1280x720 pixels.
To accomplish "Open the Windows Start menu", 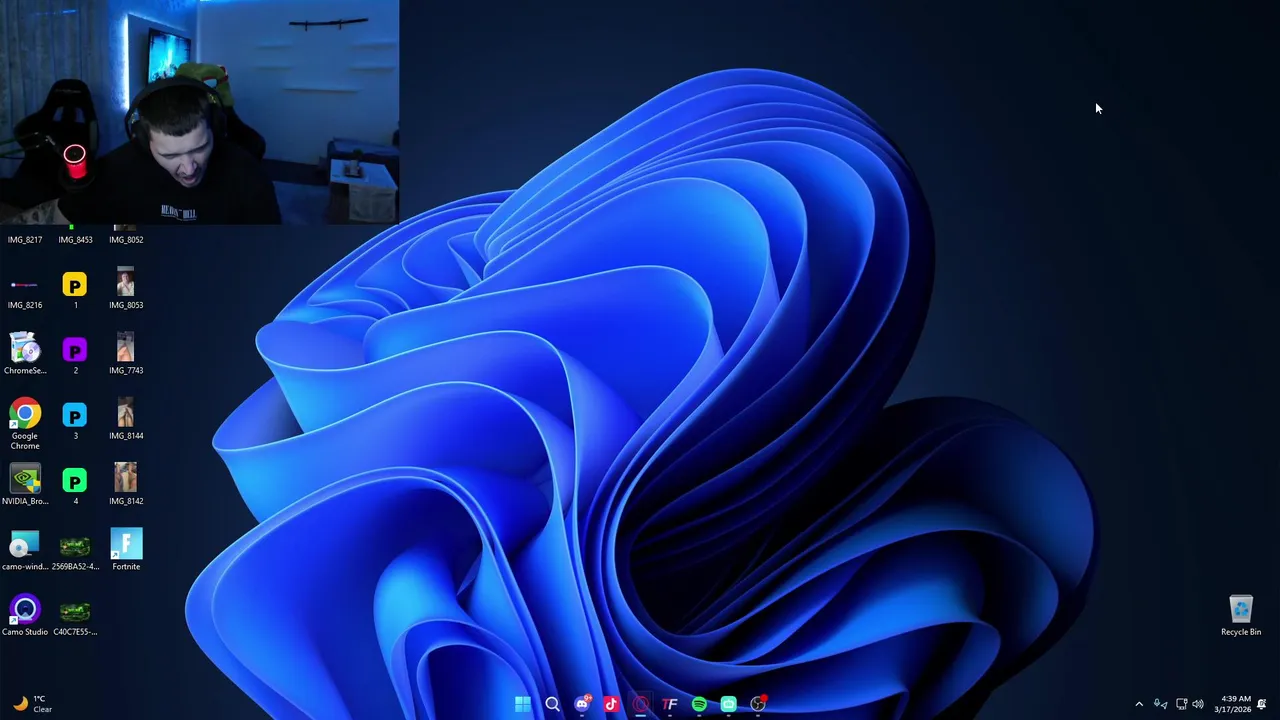I will (x=523, y=704).
